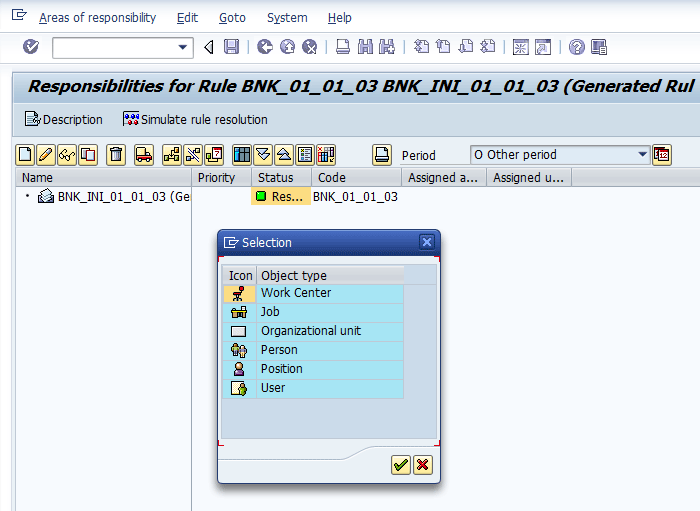Go to Last Page icon
Screen dimensions: 700x511
coord(488,46)
